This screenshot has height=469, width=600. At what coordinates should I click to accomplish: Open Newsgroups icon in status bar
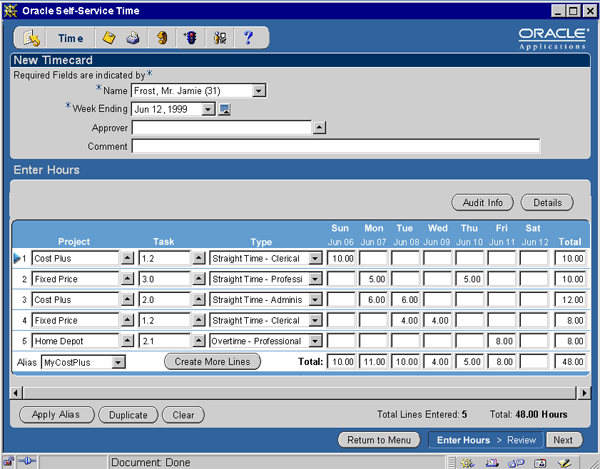click(516, 462)
